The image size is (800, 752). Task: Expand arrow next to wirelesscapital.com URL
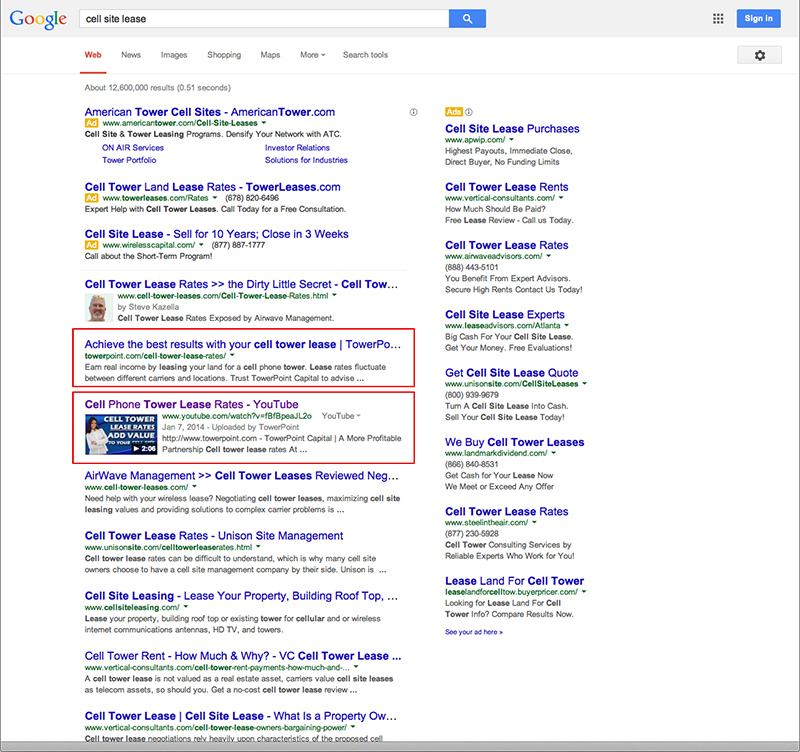click(201, 245)
